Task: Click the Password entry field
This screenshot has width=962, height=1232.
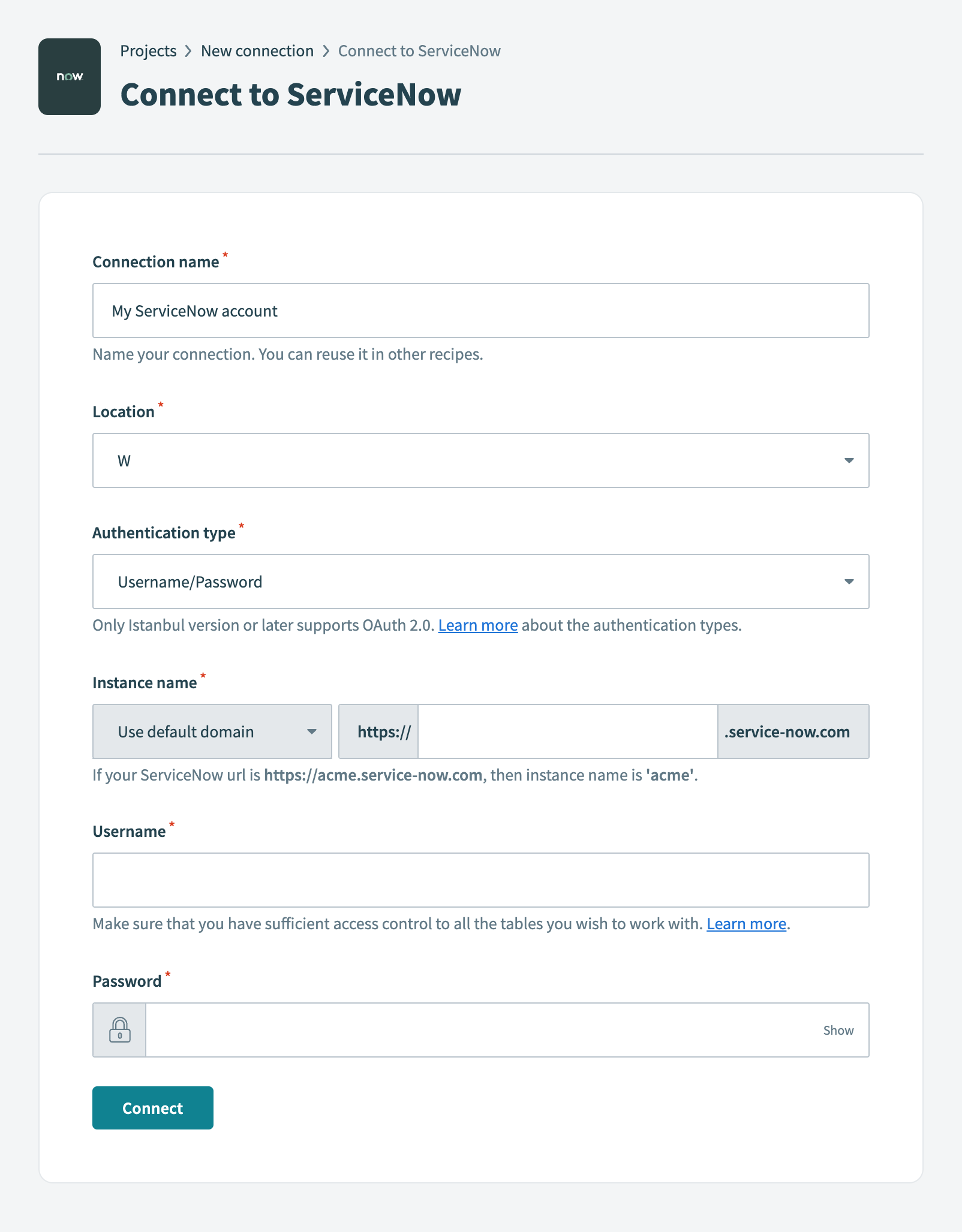Action: coord(480,1029)
